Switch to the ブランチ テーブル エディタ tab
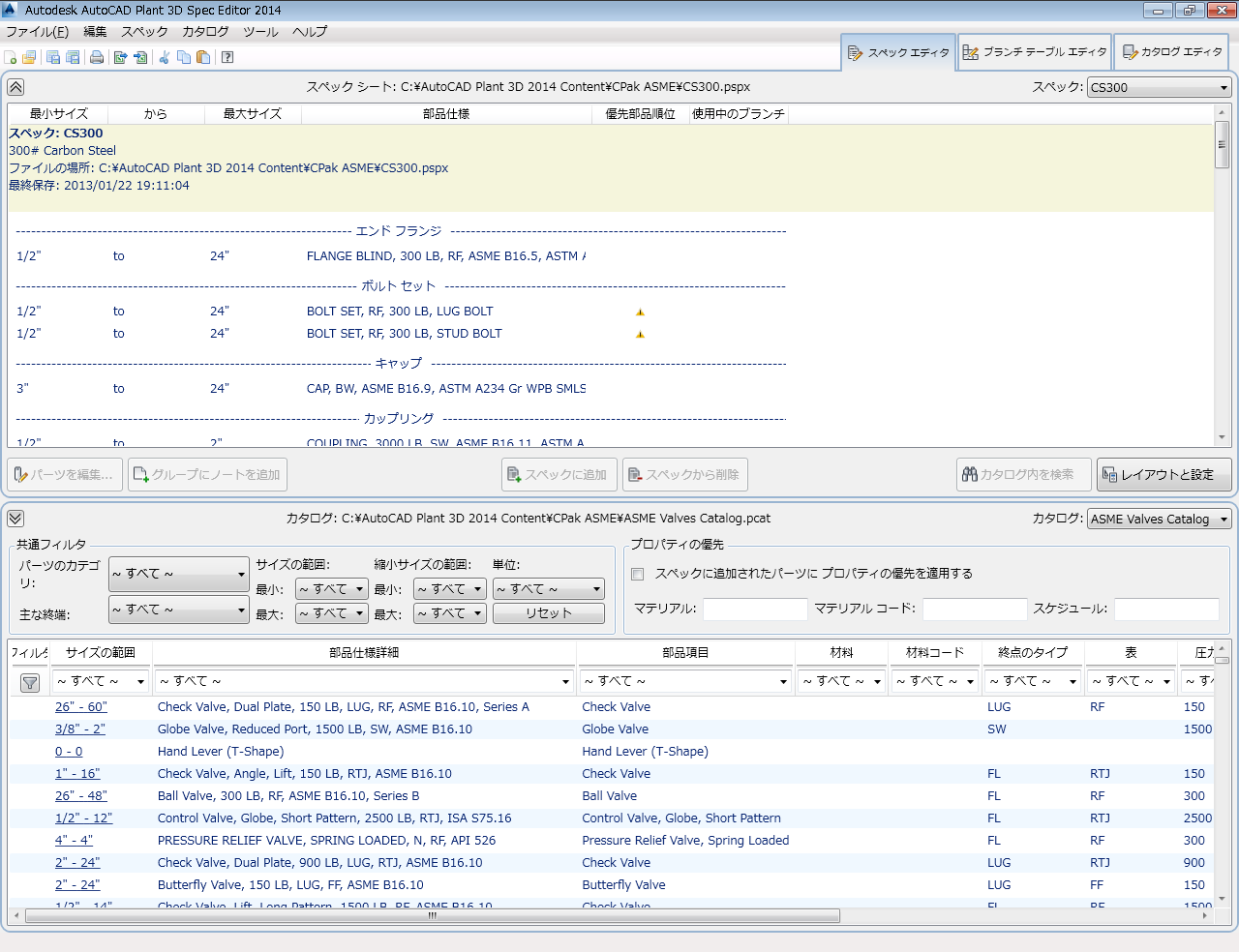 click(x=1035, y=52)
